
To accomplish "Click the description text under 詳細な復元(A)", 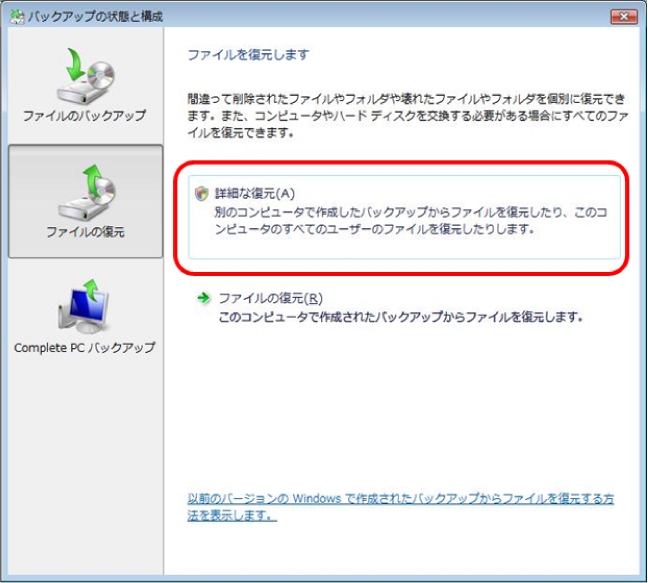I will 410,220.
